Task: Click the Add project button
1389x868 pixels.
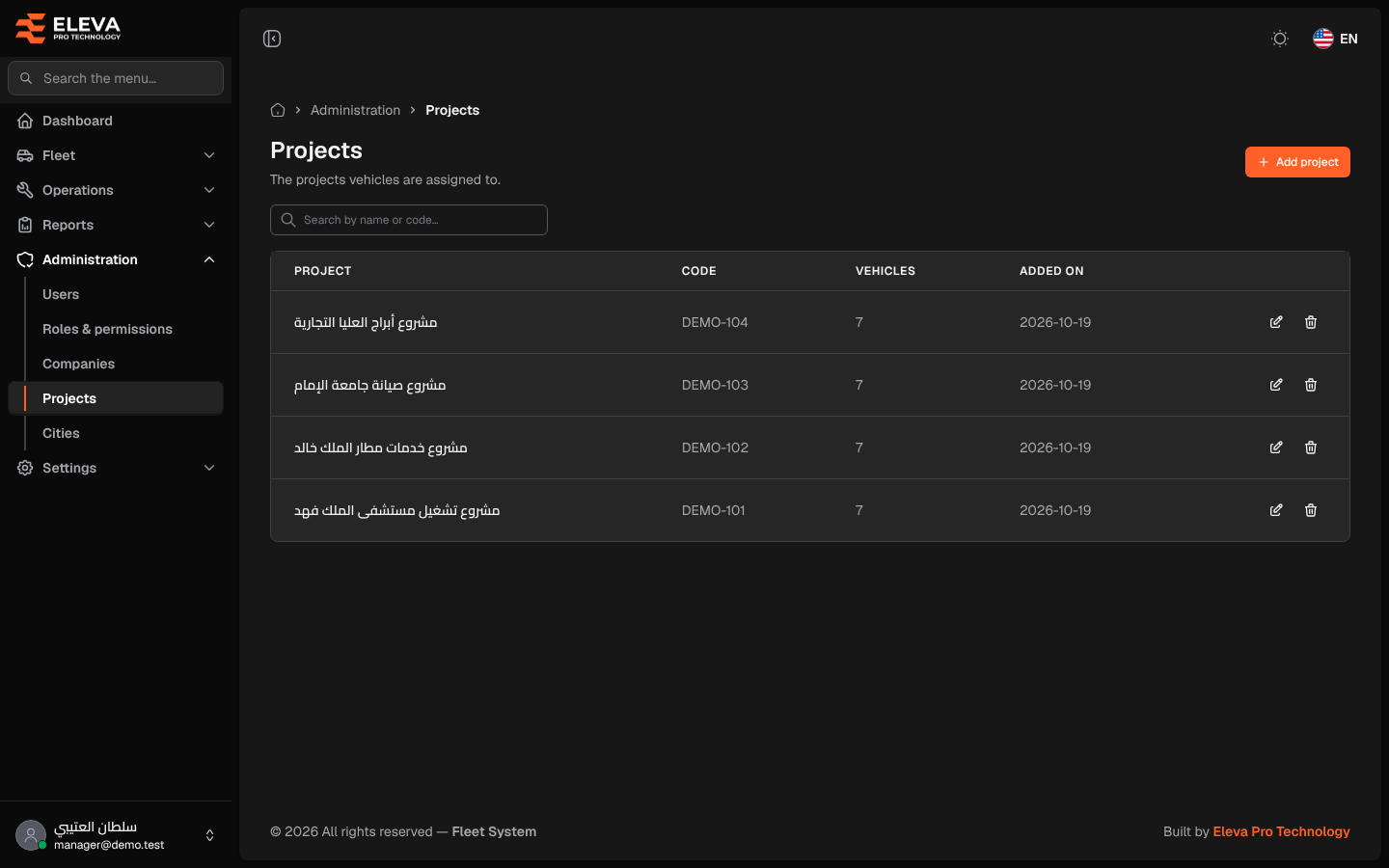Action: point(1297,162)
